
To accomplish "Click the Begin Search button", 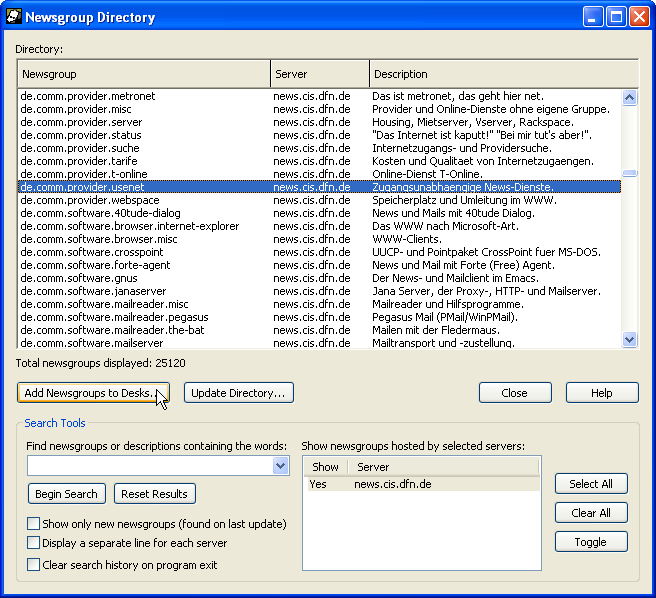I will pyautogui.click(x=67, y=494).
